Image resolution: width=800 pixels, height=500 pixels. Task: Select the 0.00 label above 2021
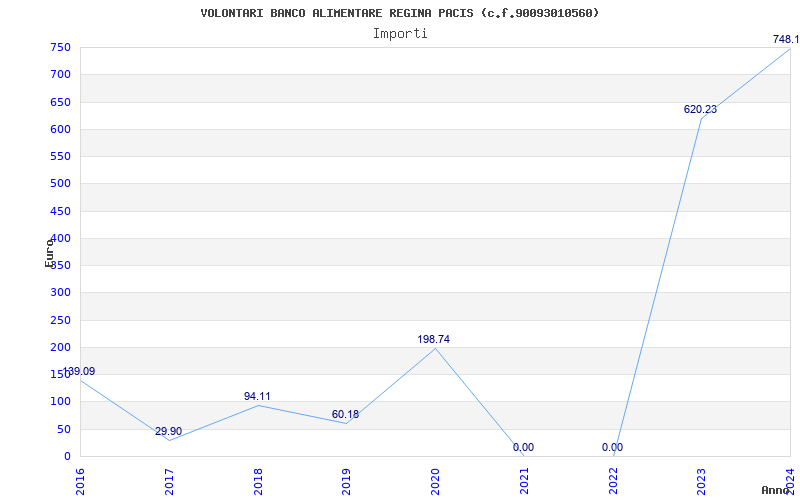(x=523, y=447)
